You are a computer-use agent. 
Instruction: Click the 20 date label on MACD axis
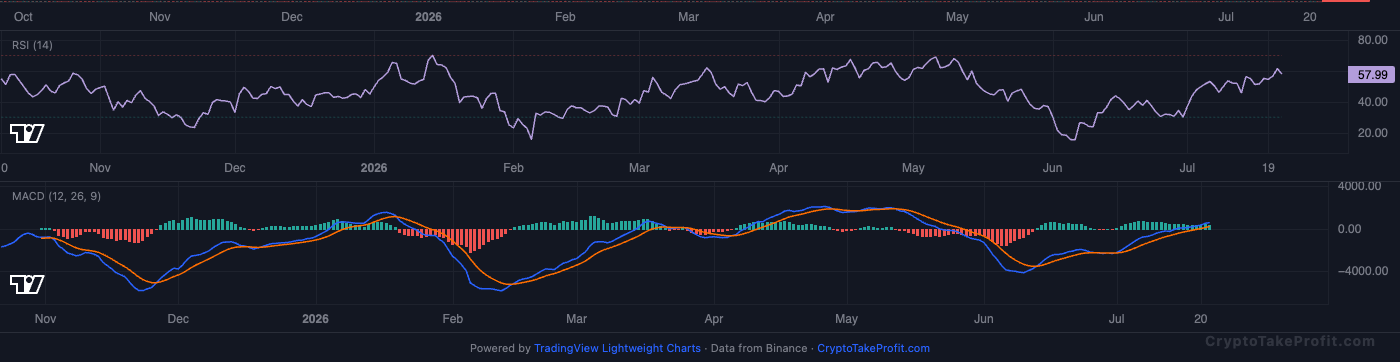[1202, 319]
